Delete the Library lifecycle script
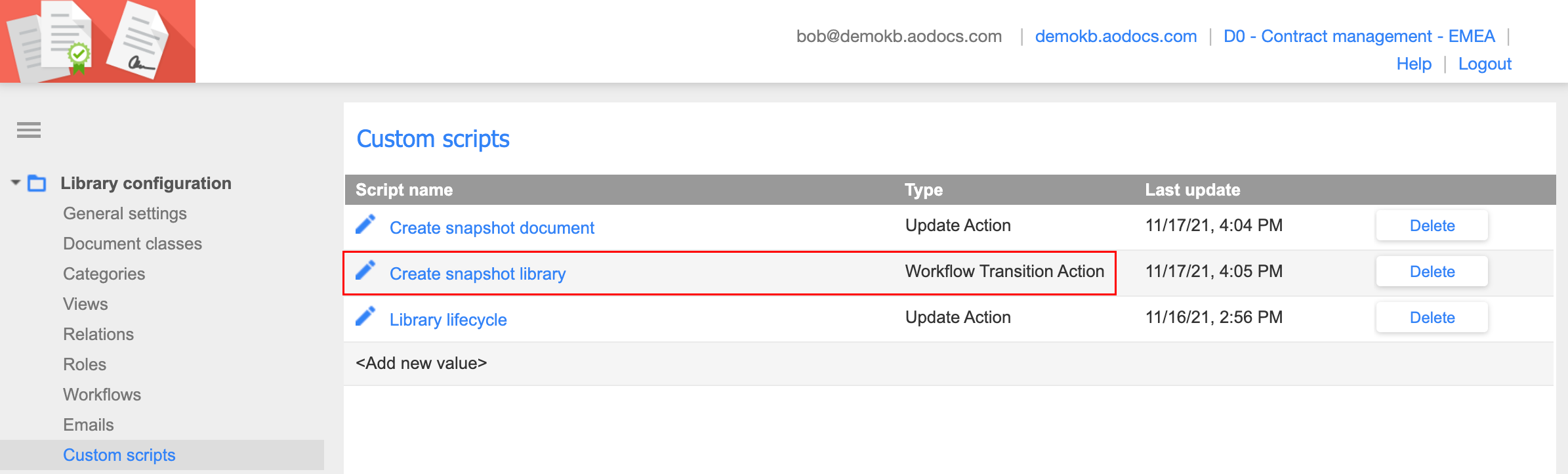 (x=1432, y=317)
